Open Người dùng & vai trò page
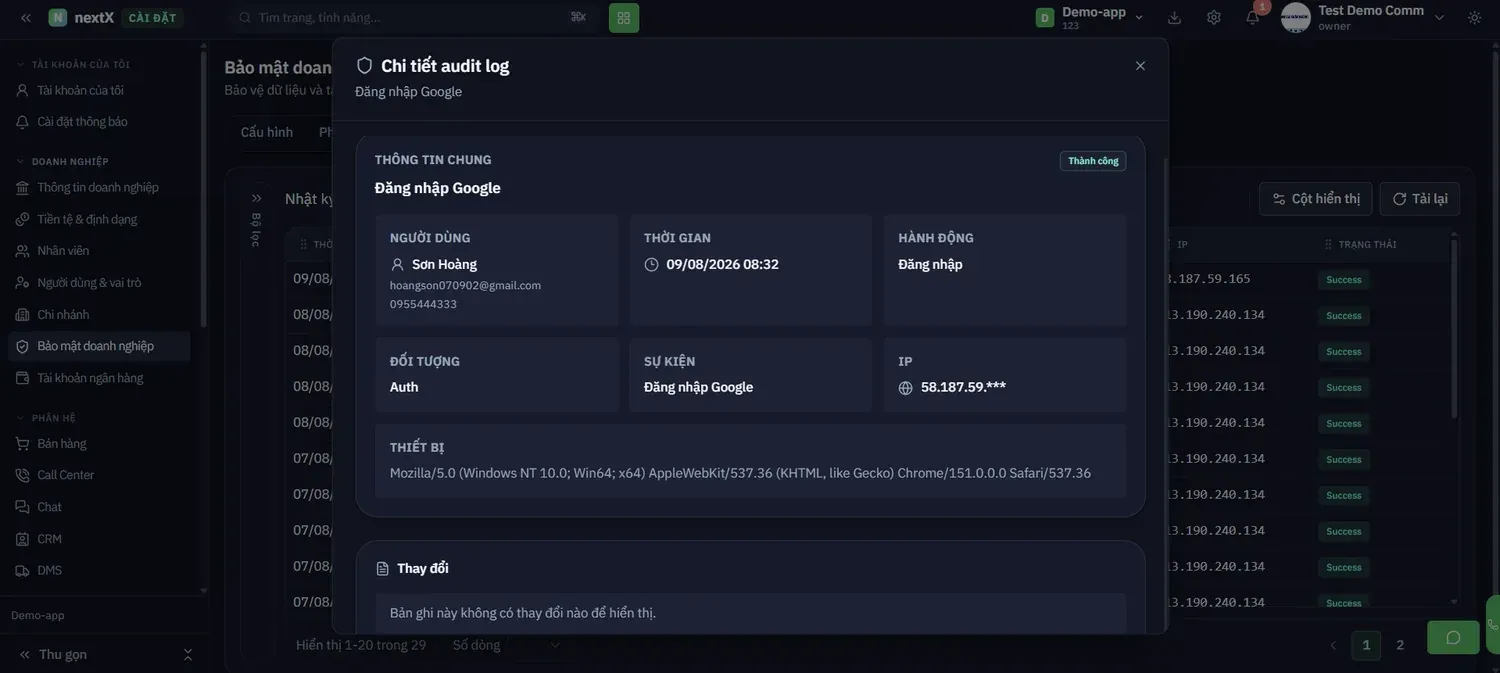 (x=99, y=283)
